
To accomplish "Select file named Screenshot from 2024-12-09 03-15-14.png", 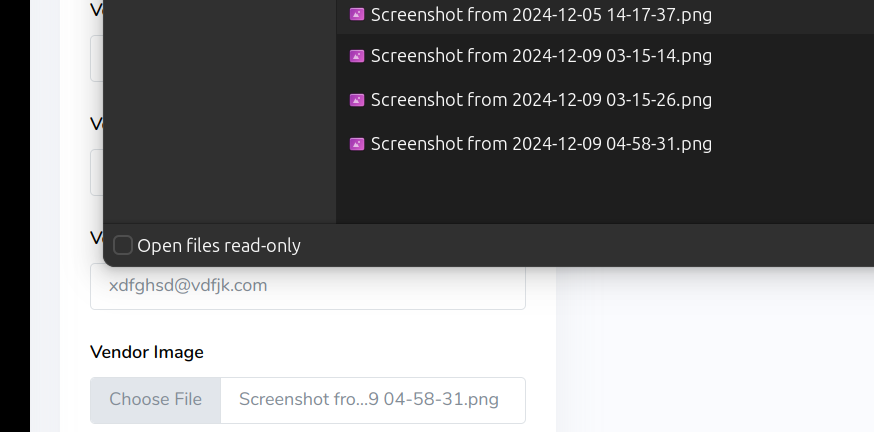I will [x=605, y=56].
